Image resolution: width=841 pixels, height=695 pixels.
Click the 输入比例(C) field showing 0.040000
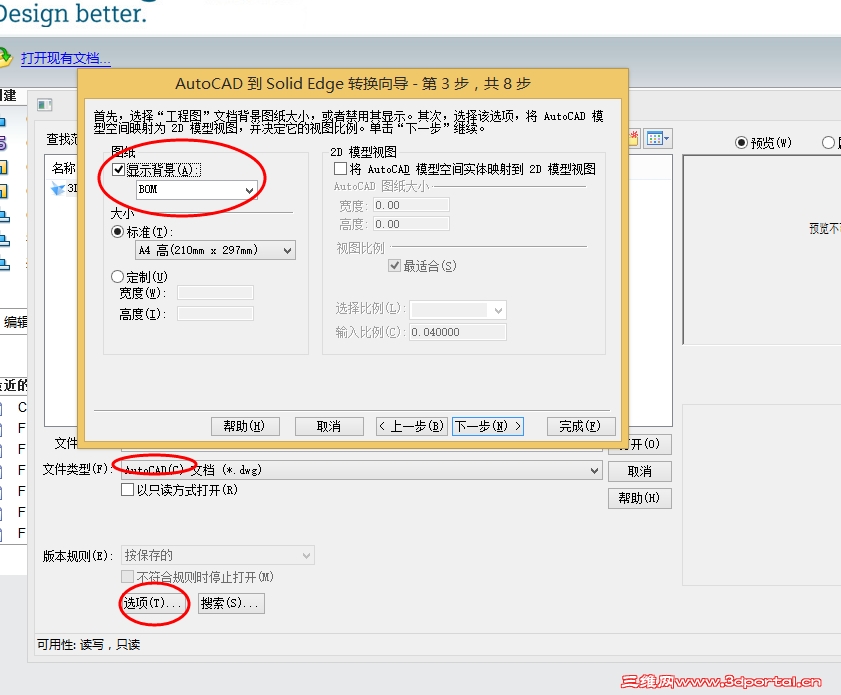458,332
